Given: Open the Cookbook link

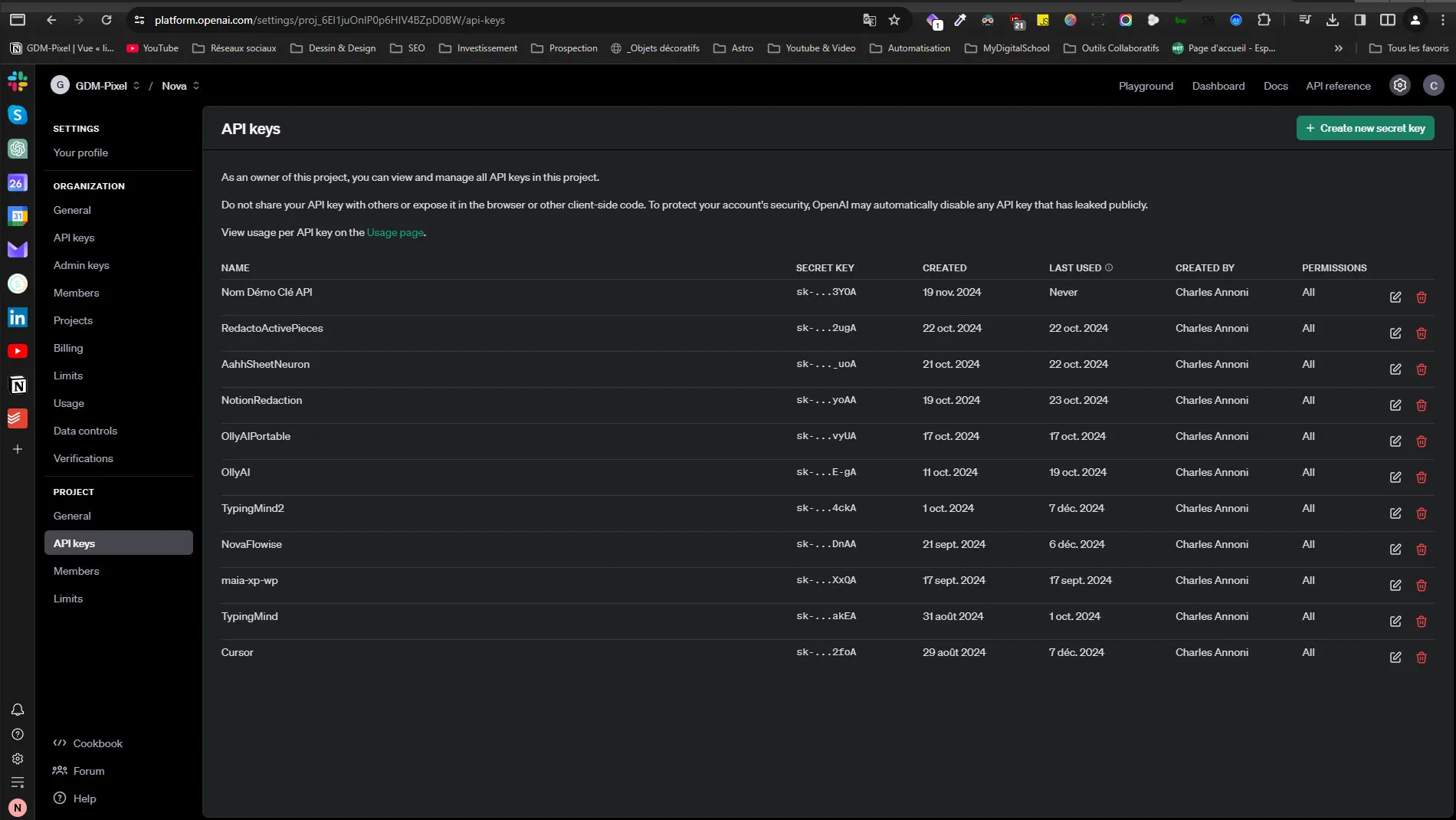Looking at the screenshot, I should (87, 743).
